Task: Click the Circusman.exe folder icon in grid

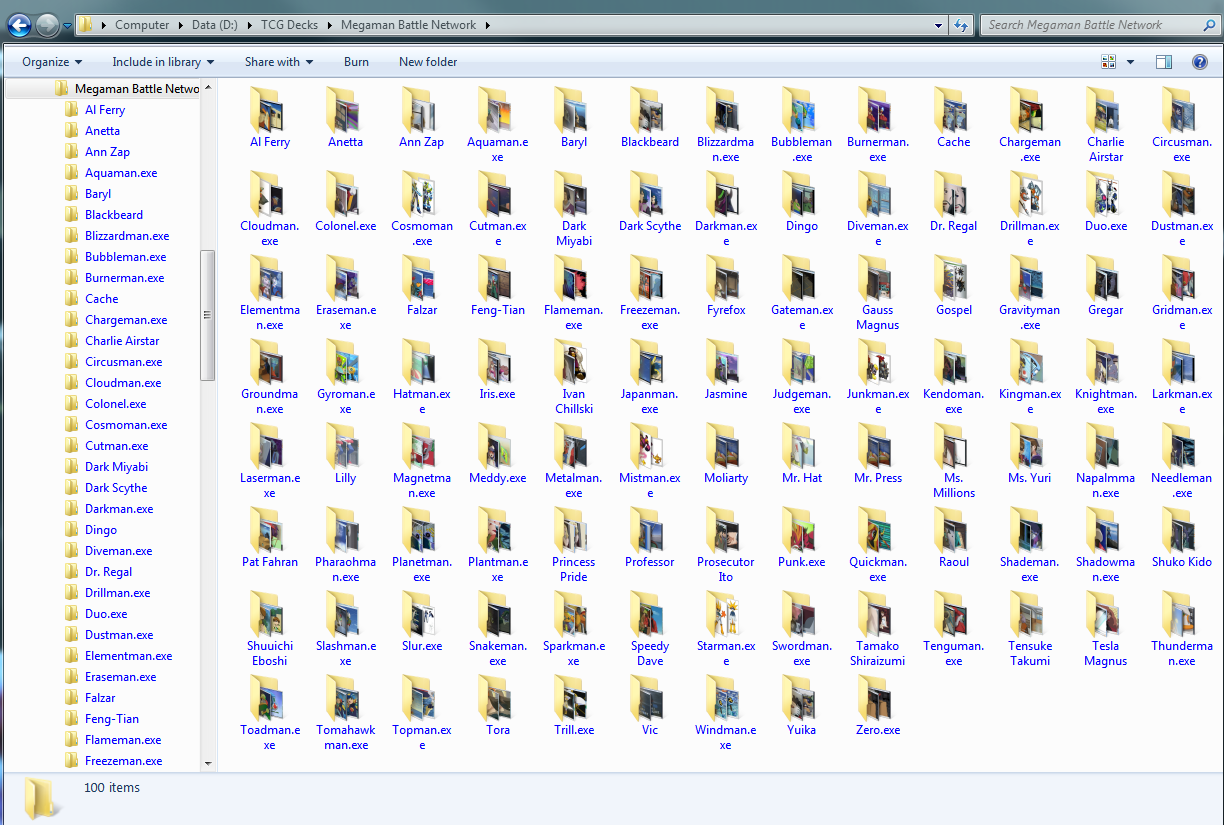Action: click(x=1181, y=109)
